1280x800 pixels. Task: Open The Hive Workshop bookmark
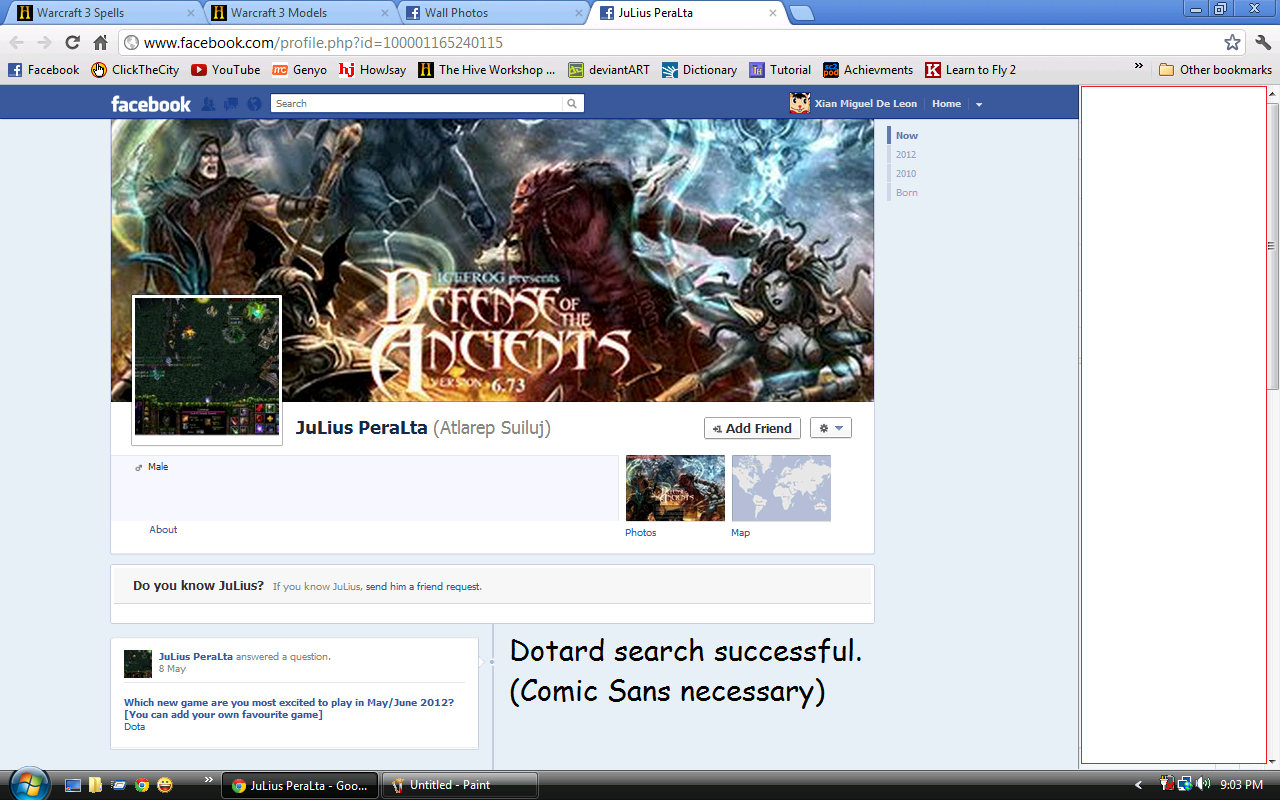(x=487, y=70)
